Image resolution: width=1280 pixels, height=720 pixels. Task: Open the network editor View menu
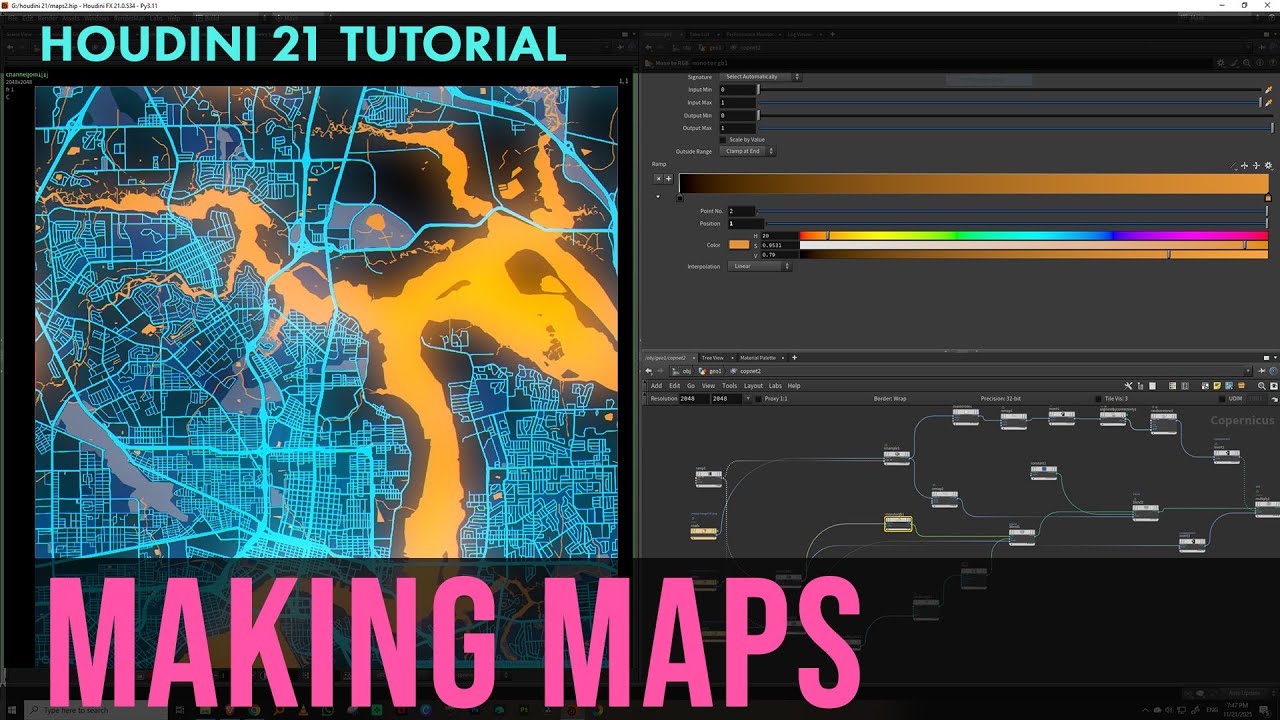708,386
